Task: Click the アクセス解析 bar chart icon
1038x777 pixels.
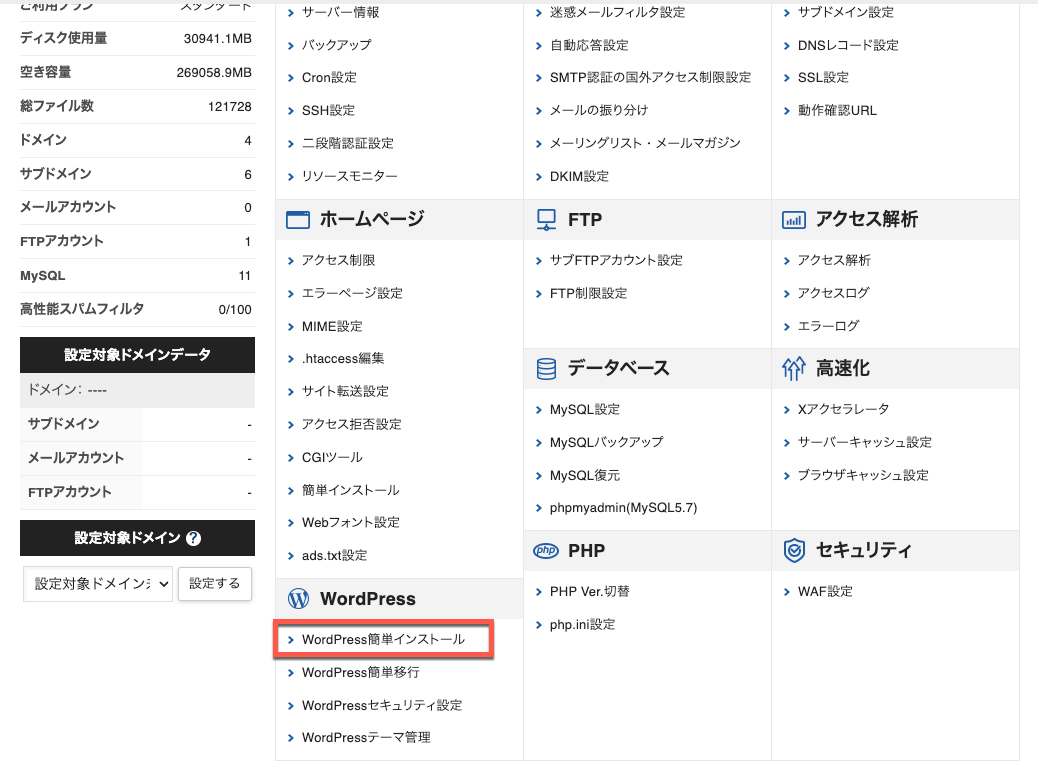Action: coord(794,220)
